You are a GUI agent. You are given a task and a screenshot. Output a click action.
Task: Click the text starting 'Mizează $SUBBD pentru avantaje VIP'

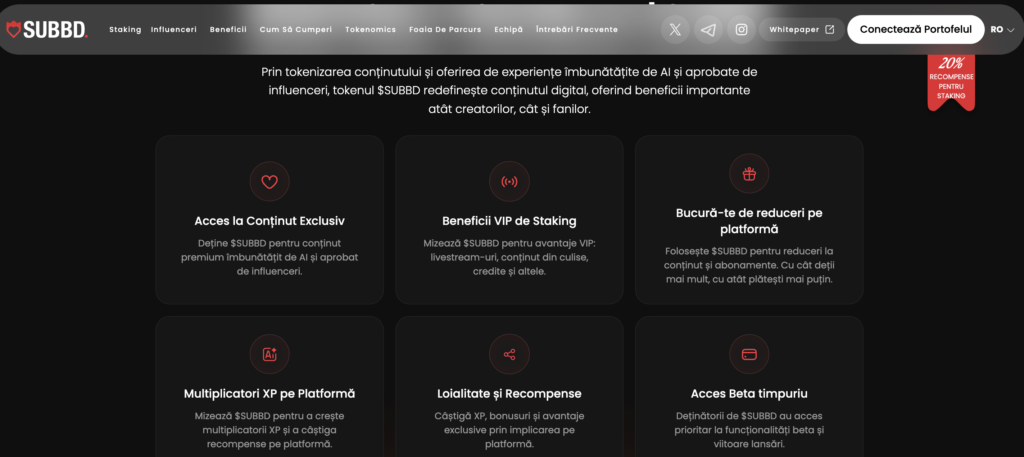pos(509,257)
